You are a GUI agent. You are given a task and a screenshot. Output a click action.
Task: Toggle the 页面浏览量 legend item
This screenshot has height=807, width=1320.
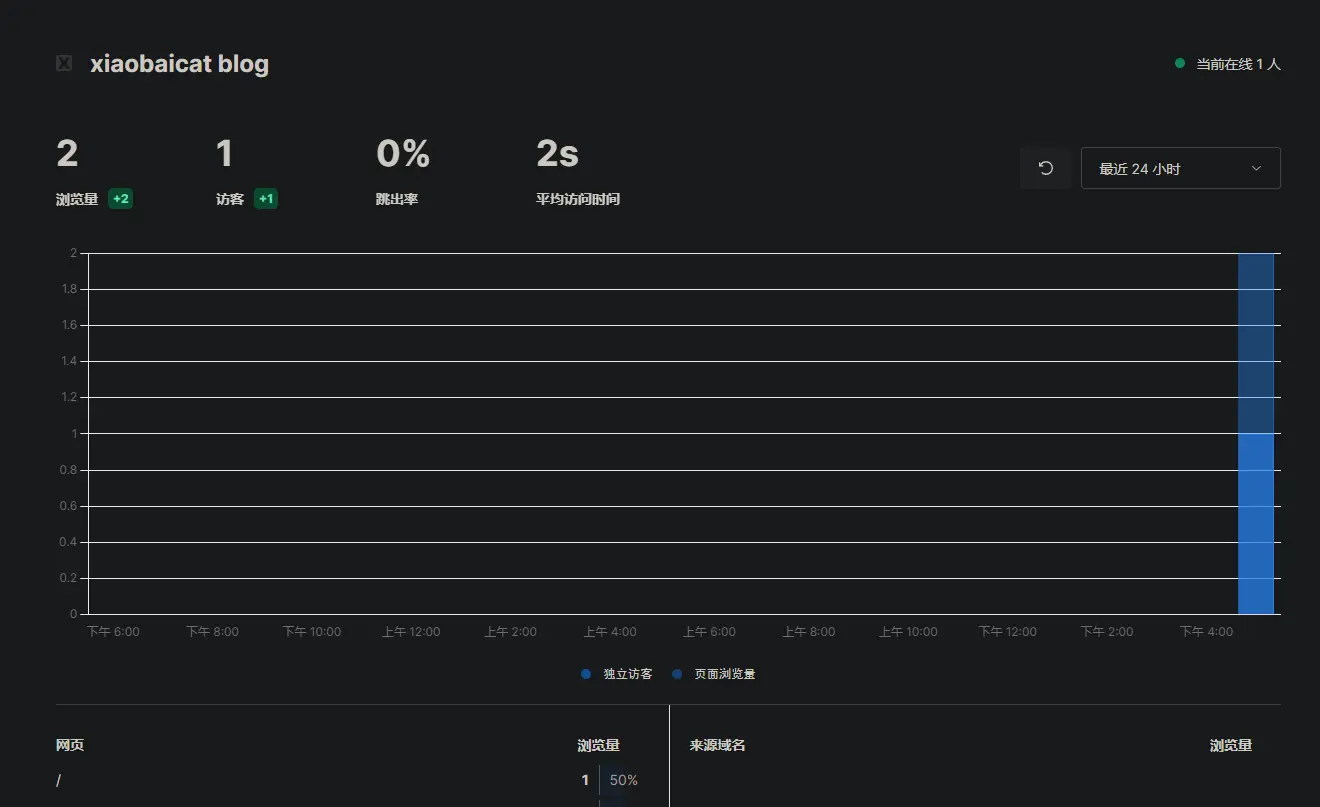pos(714,674)
